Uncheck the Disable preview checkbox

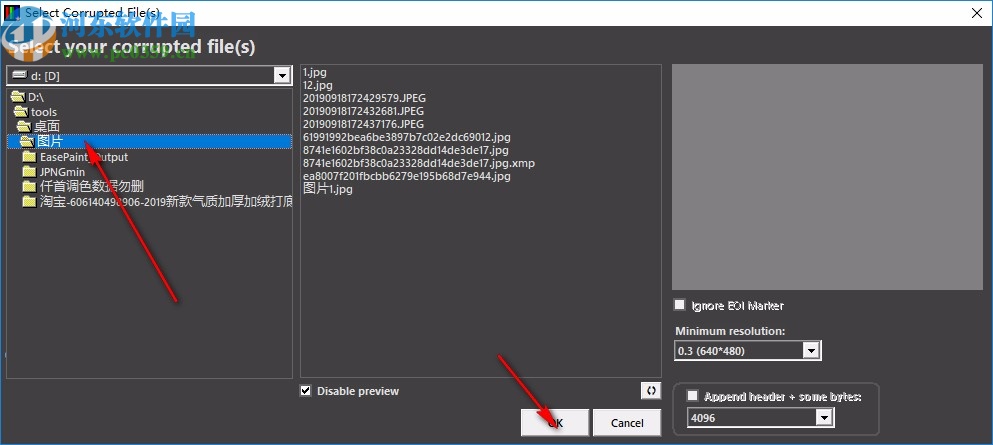[x=306, y=391]
